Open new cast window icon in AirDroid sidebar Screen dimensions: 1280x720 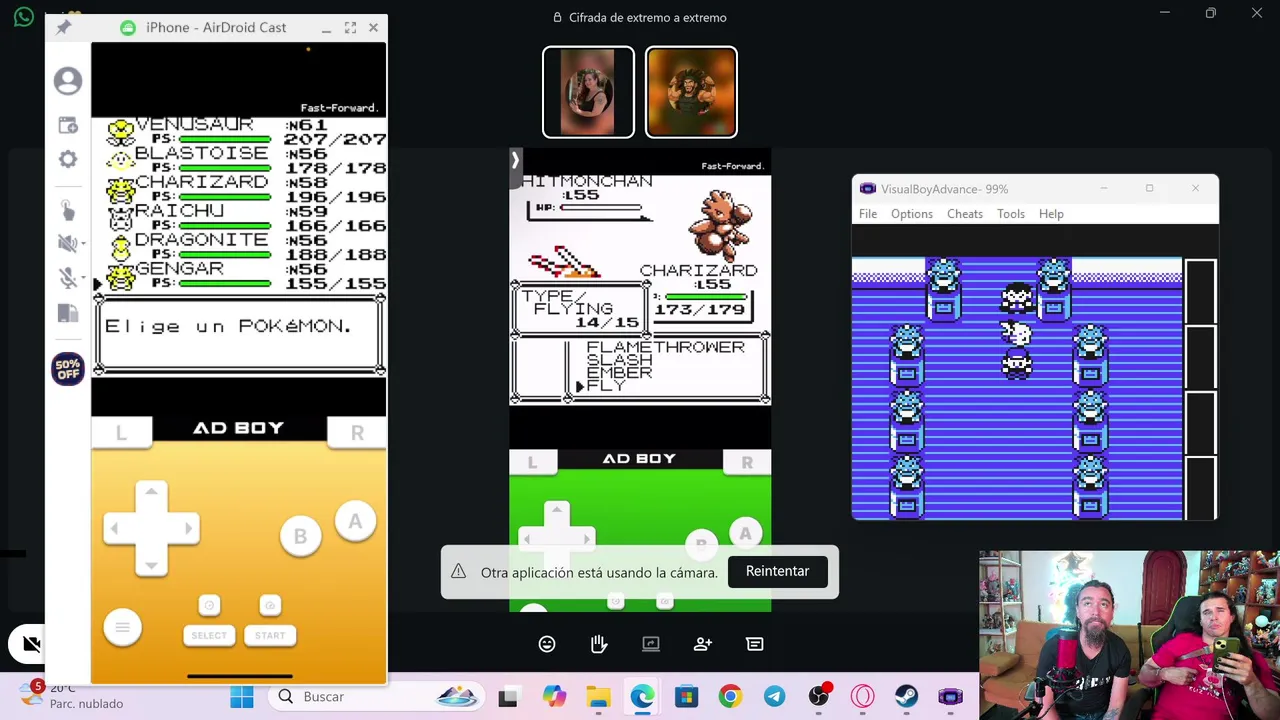tap(68, 125)
